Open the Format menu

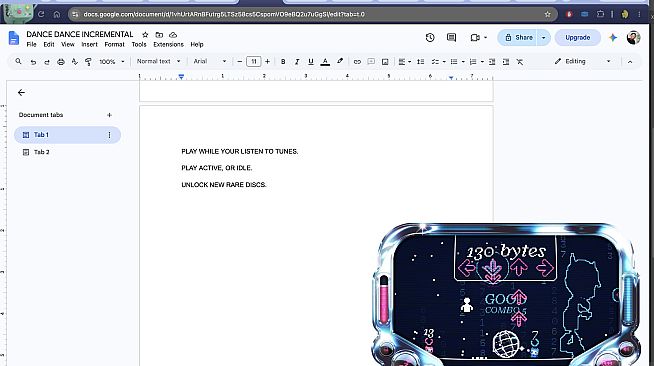(x=114, y=44)
